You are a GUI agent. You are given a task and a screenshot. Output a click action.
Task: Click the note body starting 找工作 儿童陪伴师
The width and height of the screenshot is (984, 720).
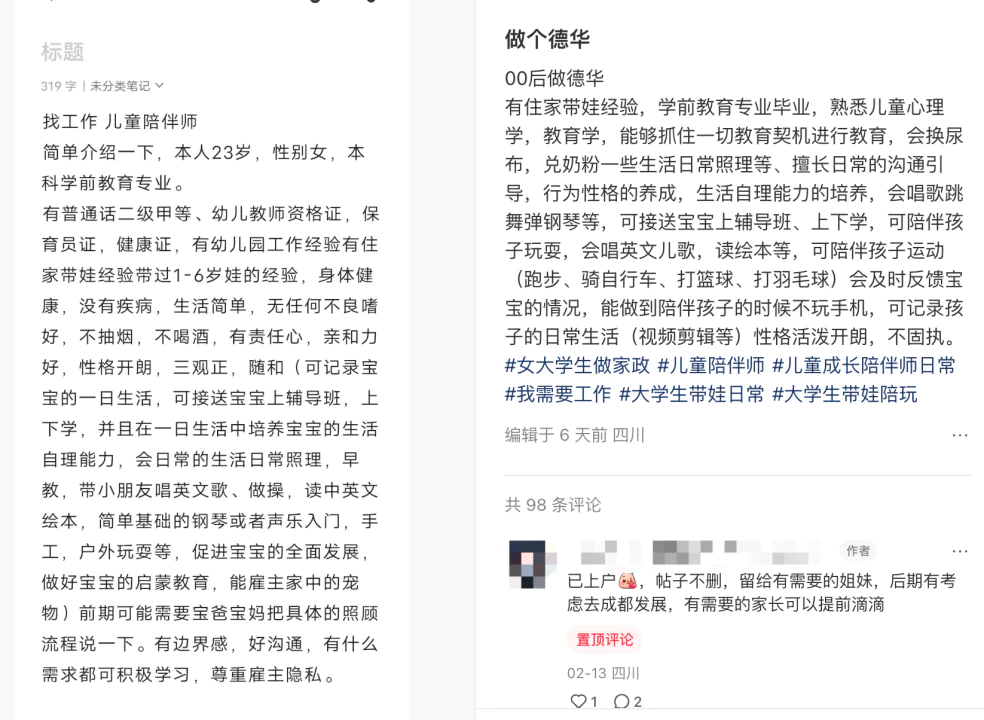click(x=210, y=398)
